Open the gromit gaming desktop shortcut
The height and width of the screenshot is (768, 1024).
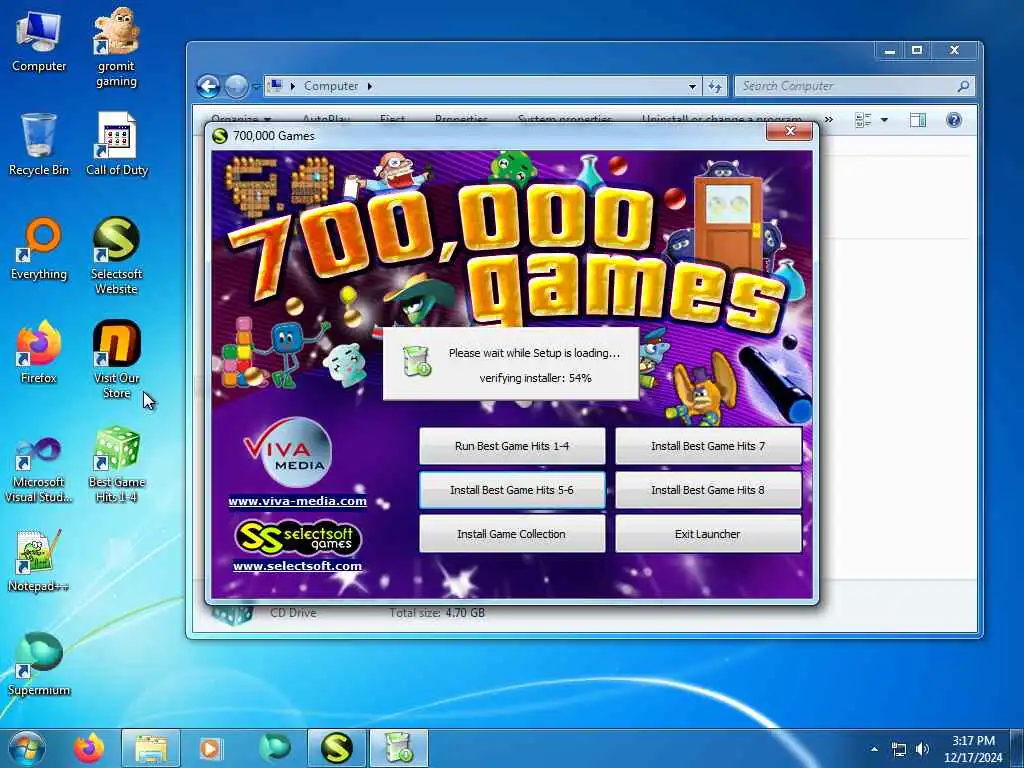[116, 47]
